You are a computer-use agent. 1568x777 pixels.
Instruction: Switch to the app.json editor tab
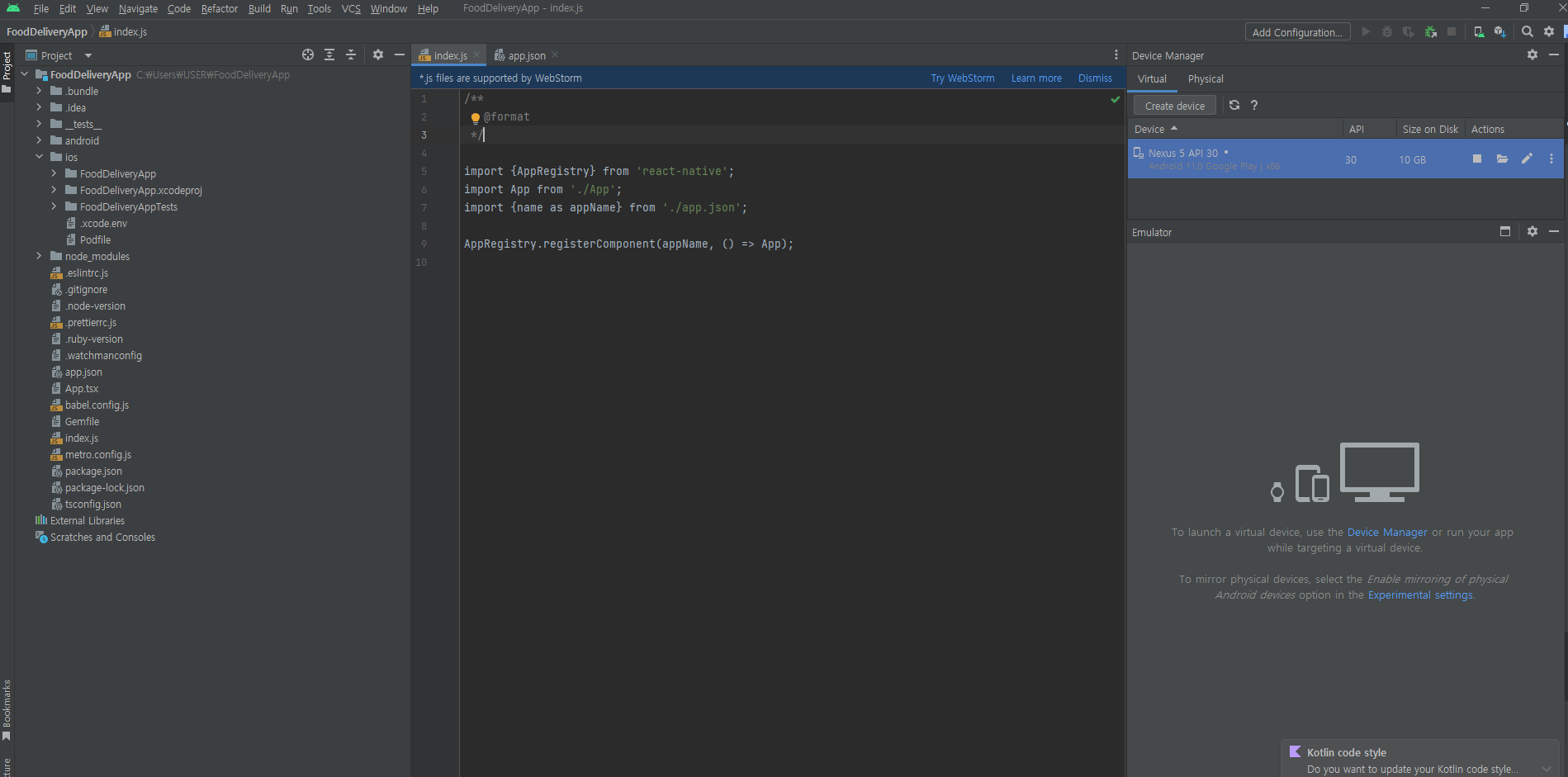click(x=526, y=55)
